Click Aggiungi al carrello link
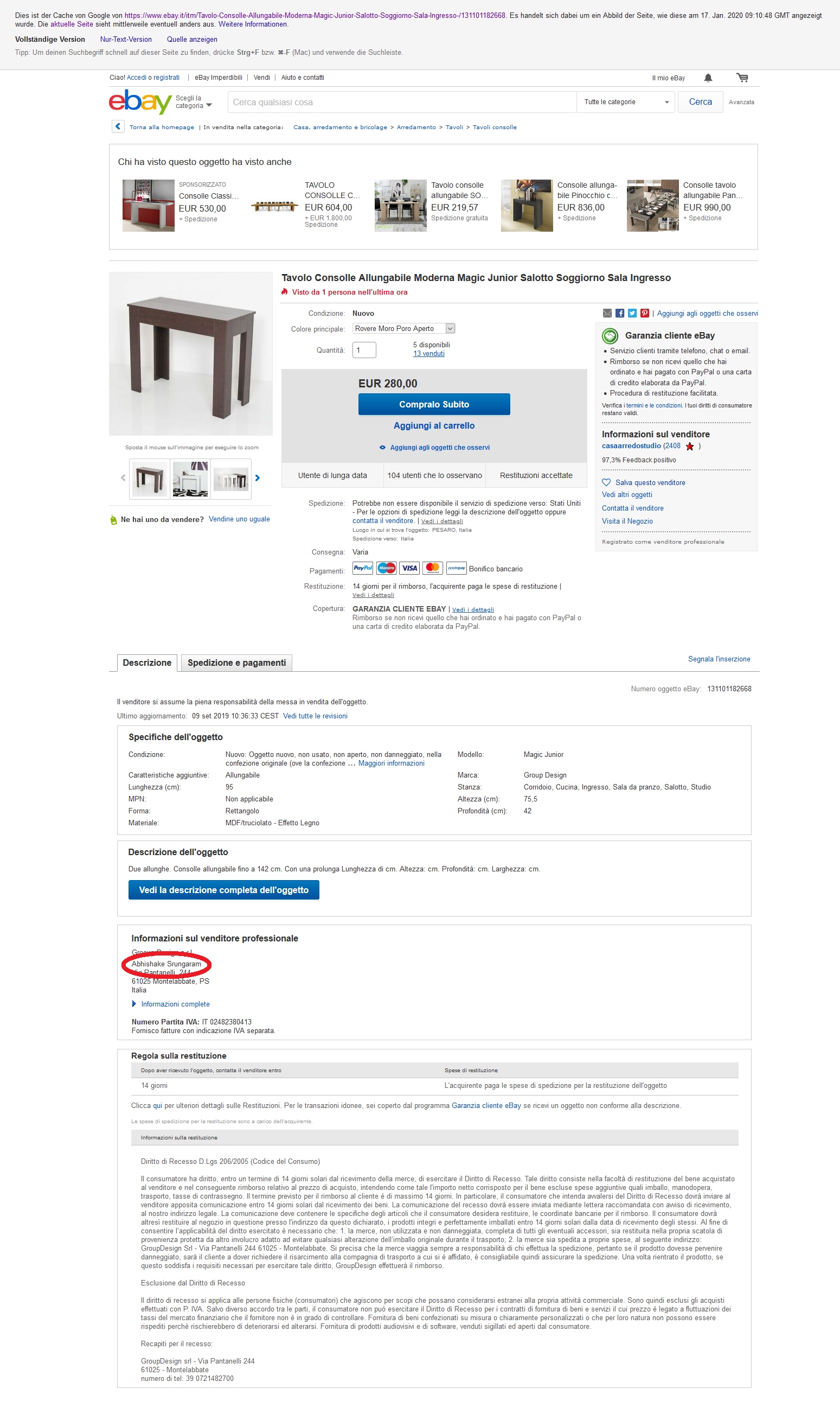 (x=434, y=426)
